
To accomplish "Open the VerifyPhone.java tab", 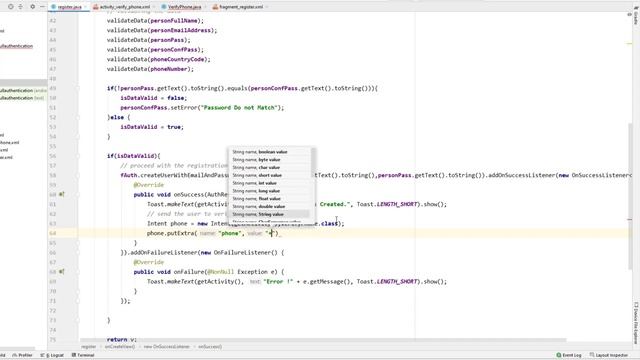I will click(184, 7).
